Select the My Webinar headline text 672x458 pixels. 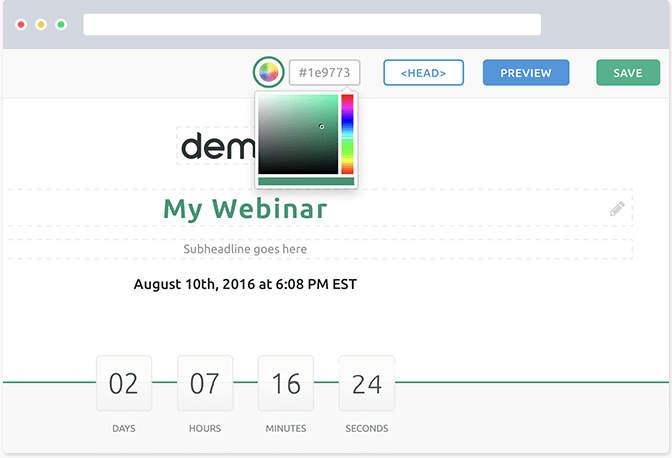245,209
